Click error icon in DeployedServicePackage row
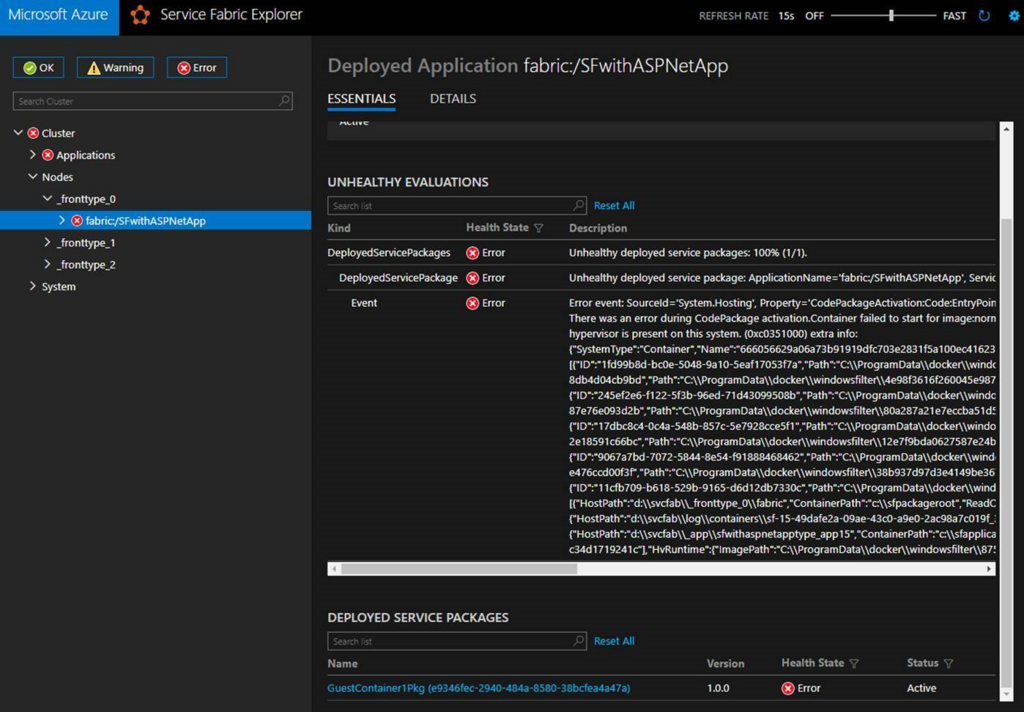 click(x=472, y=278)
